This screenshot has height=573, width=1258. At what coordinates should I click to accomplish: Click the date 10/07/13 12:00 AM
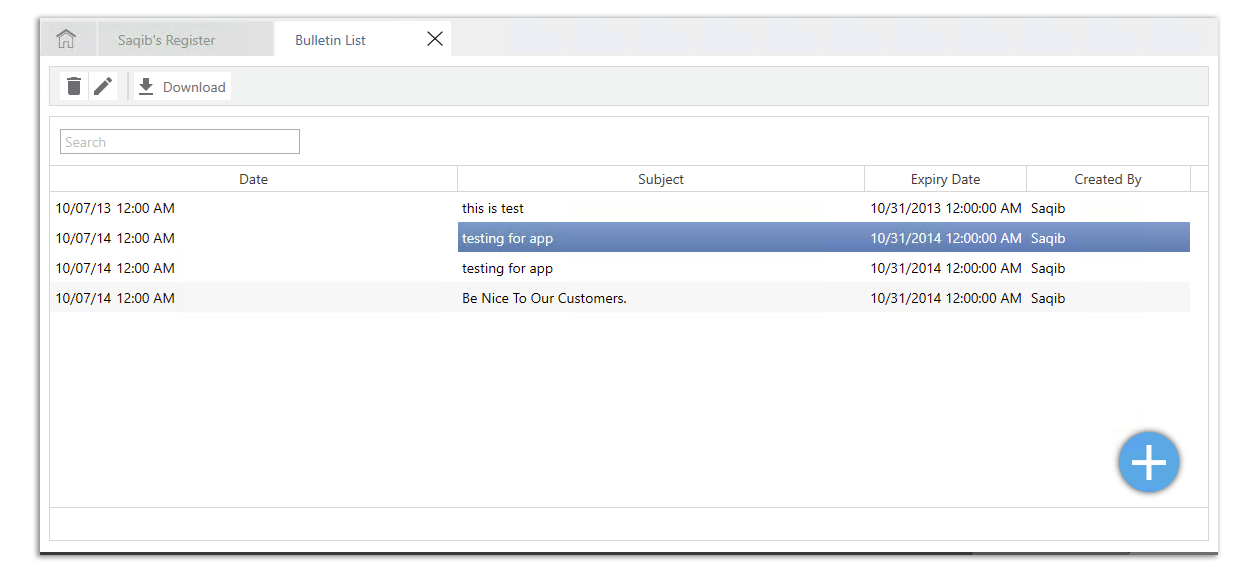[115, 208]
